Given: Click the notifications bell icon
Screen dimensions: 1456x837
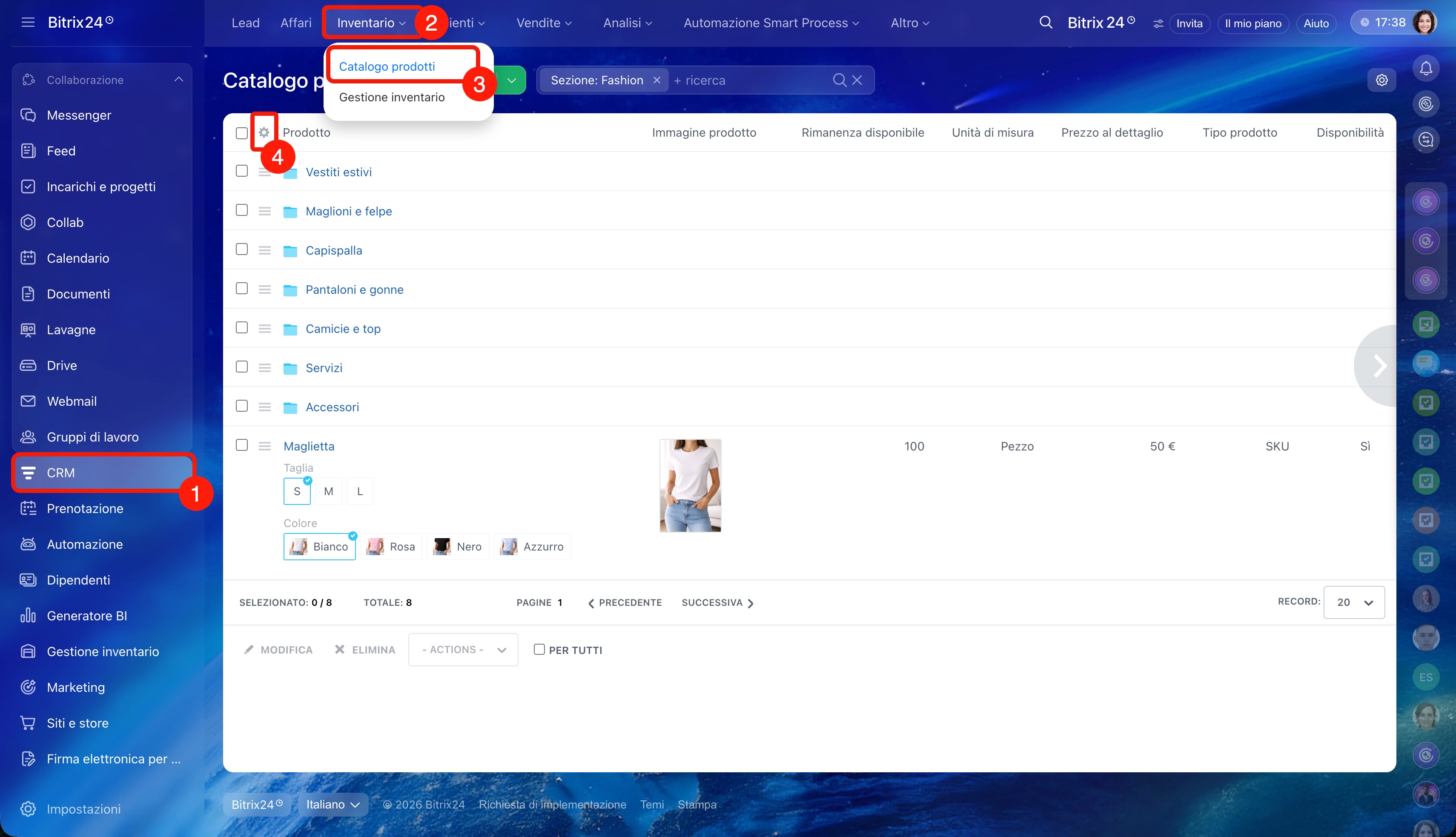Looking at the screenshot, I should tap(1425, 69).
